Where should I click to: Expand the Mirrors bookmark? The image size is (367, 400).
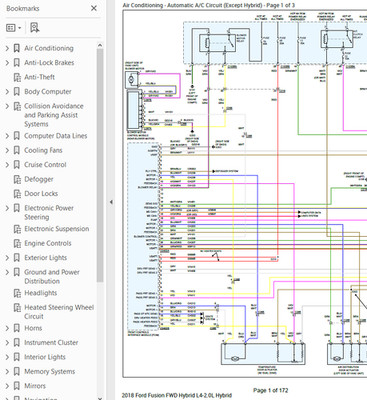click(7, 386)
